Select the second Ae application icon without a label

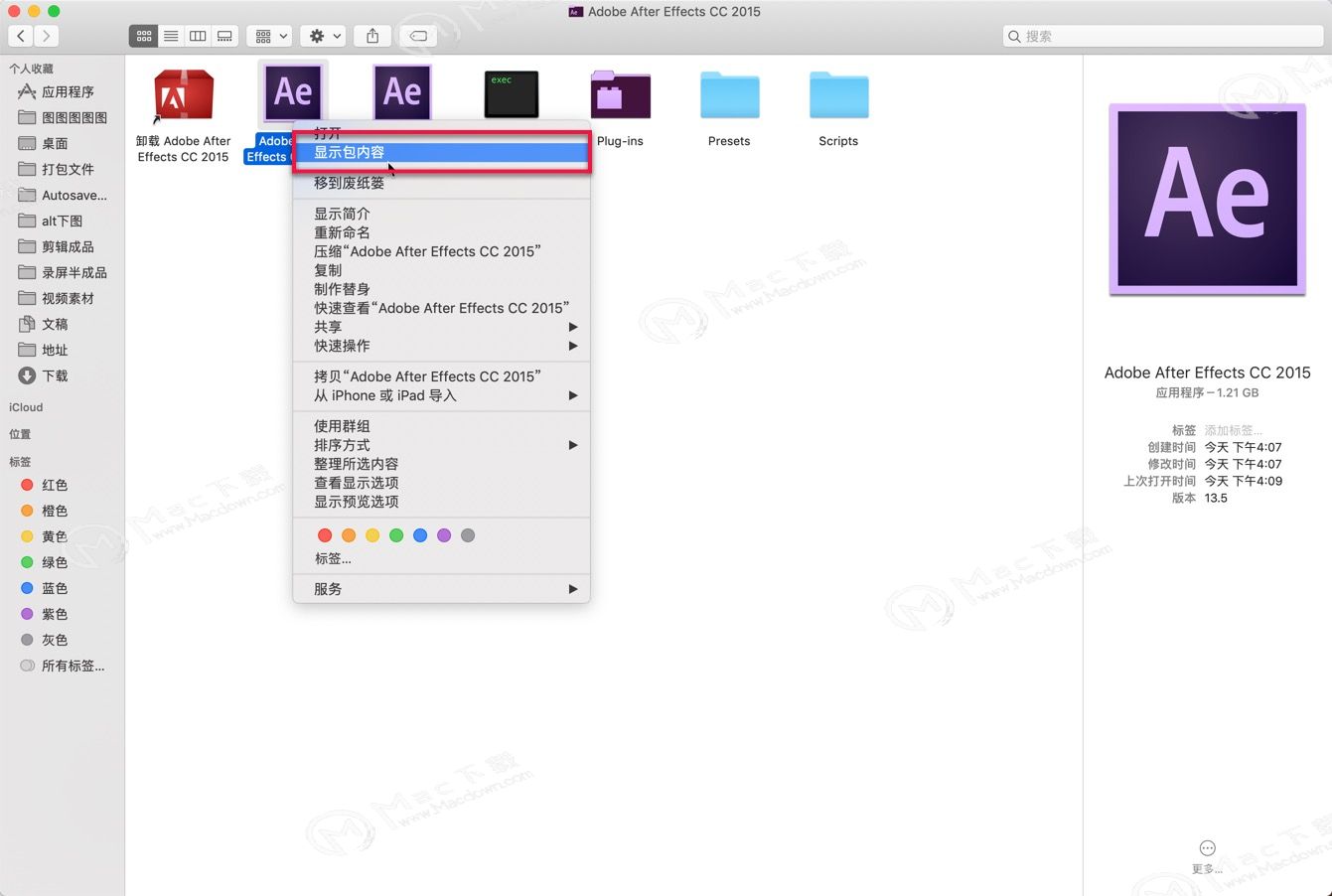coord(402,92)
